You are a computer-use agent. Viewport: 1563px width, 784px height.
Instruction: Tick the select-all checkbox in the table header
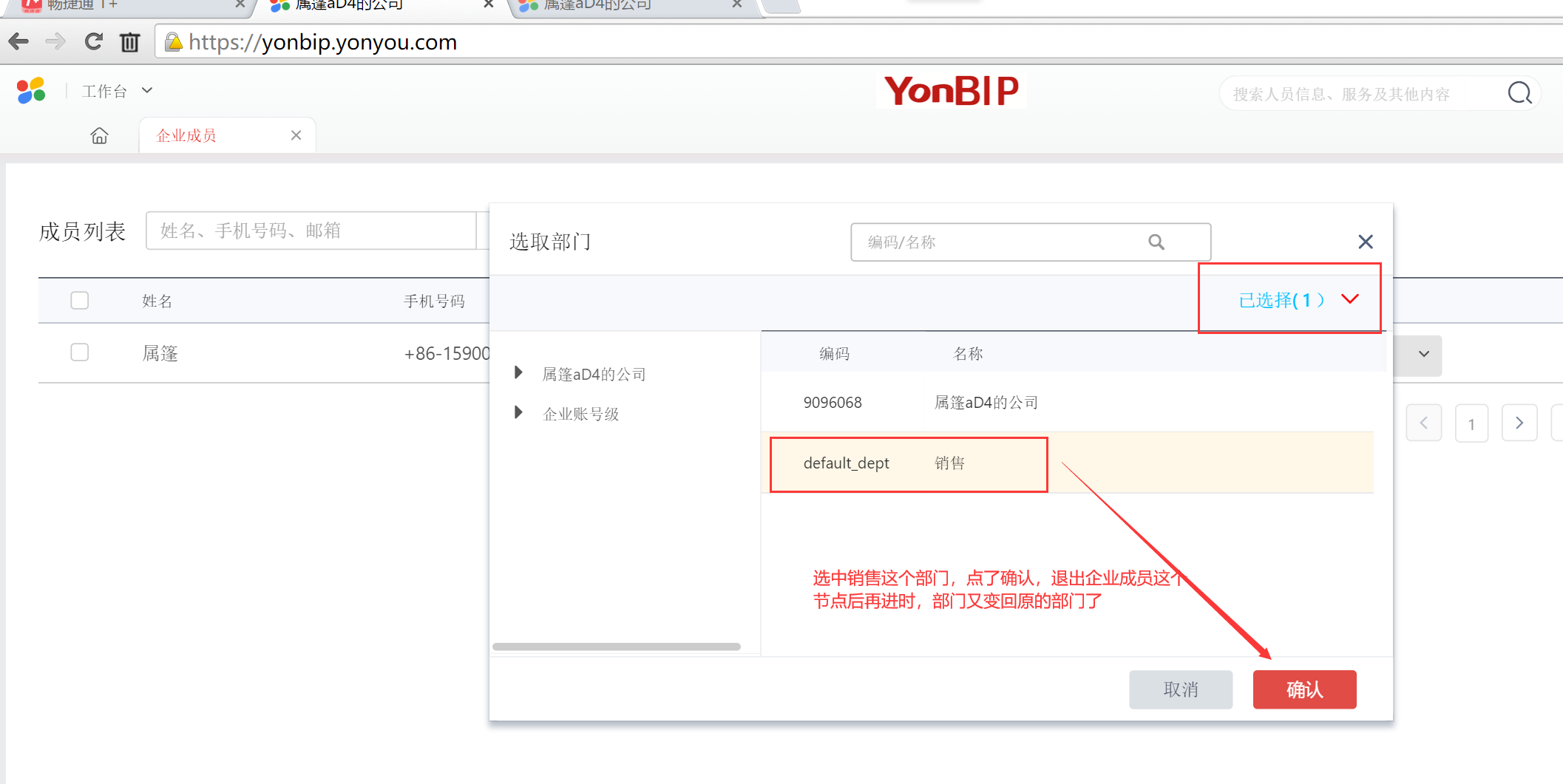[80, 300]
